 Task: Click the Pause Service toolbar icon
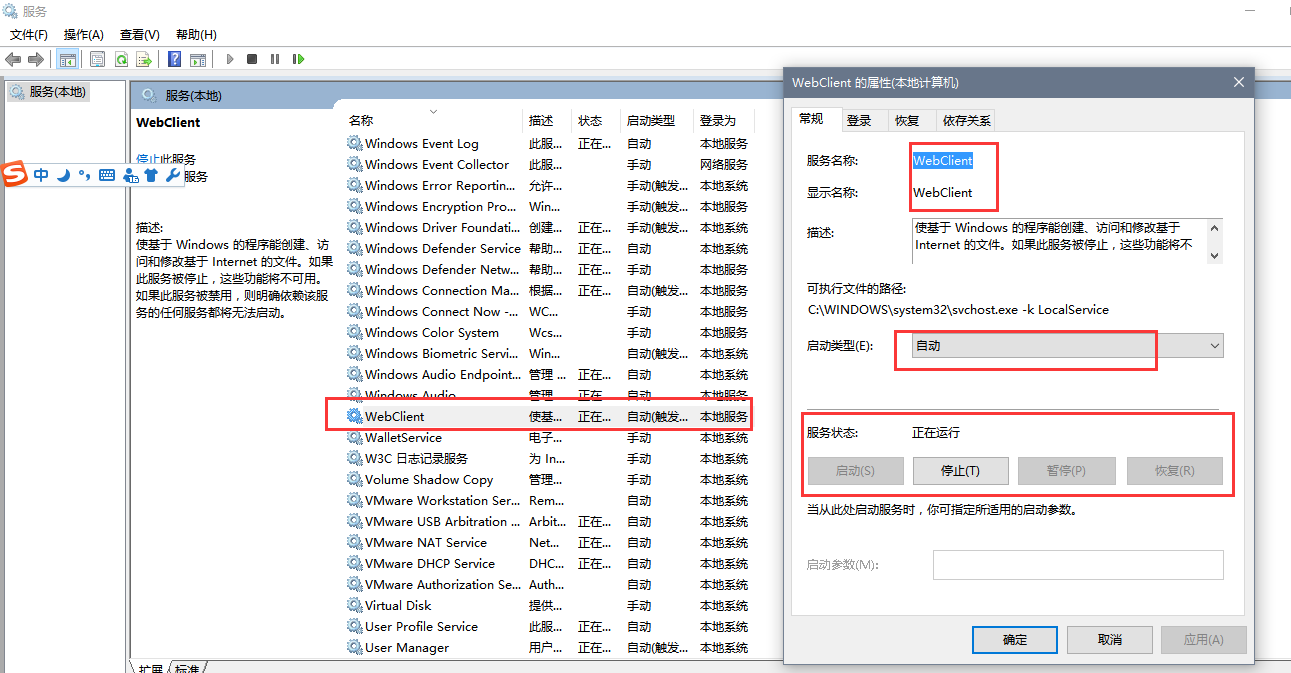coord(275,58)
